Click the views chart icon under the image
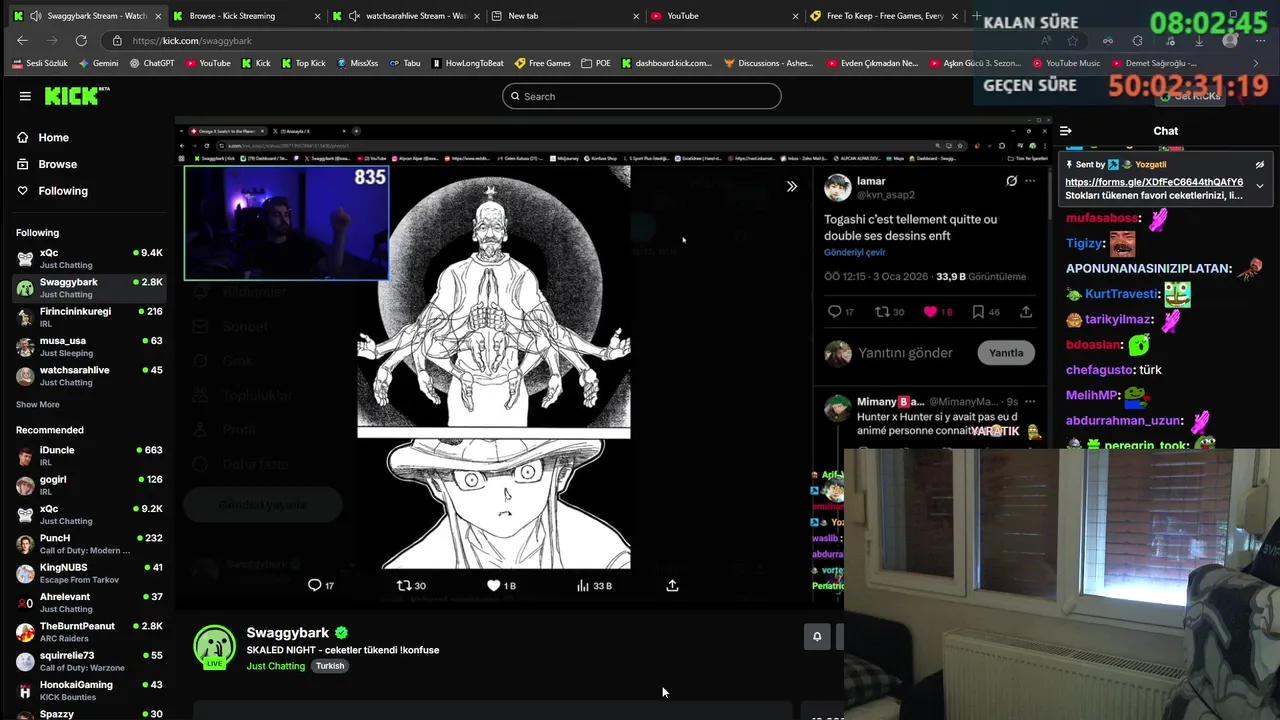The height and width of the screenshot is (720, 1280). 583,585
